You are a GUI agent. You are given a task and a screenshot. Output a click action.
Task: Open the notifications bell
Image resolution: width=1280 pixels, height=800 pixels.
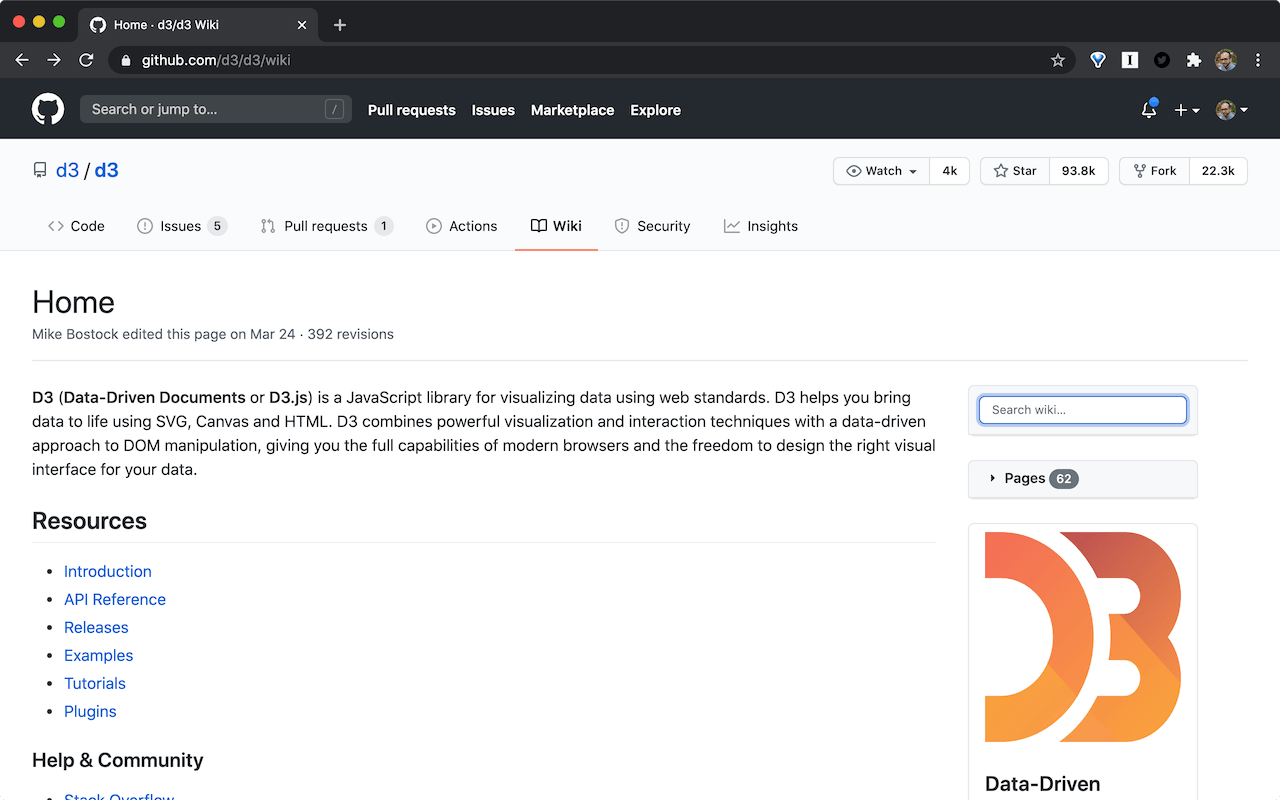[1148, 110]
